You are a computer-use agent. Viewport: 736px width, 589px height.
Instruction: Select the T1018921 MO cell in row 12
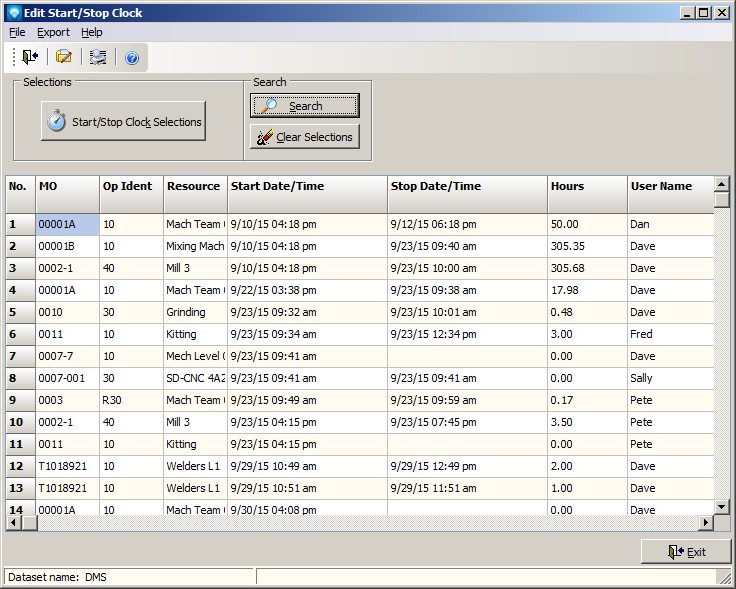pos(66,466)
